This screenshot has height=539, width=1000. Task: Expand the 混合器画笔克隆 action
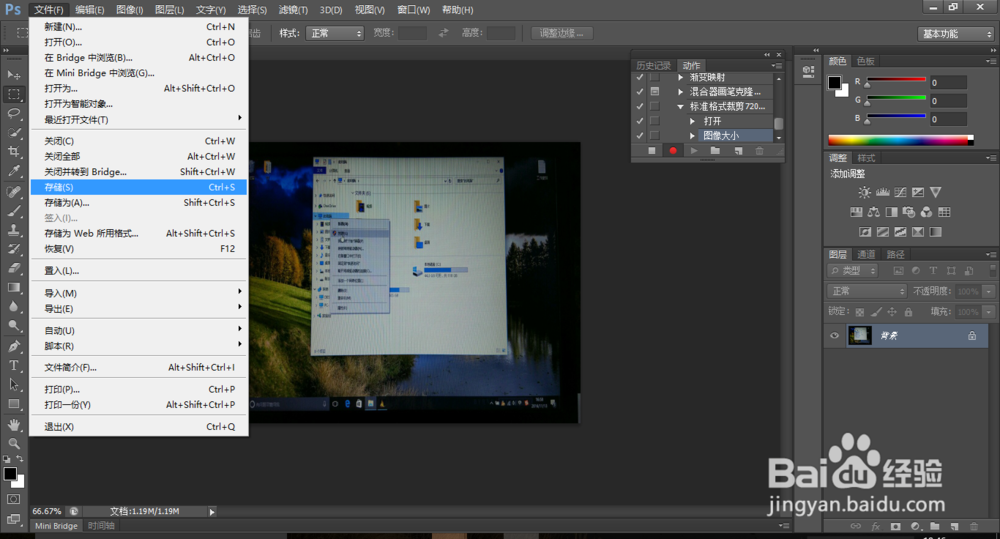(x=680, y=92)
